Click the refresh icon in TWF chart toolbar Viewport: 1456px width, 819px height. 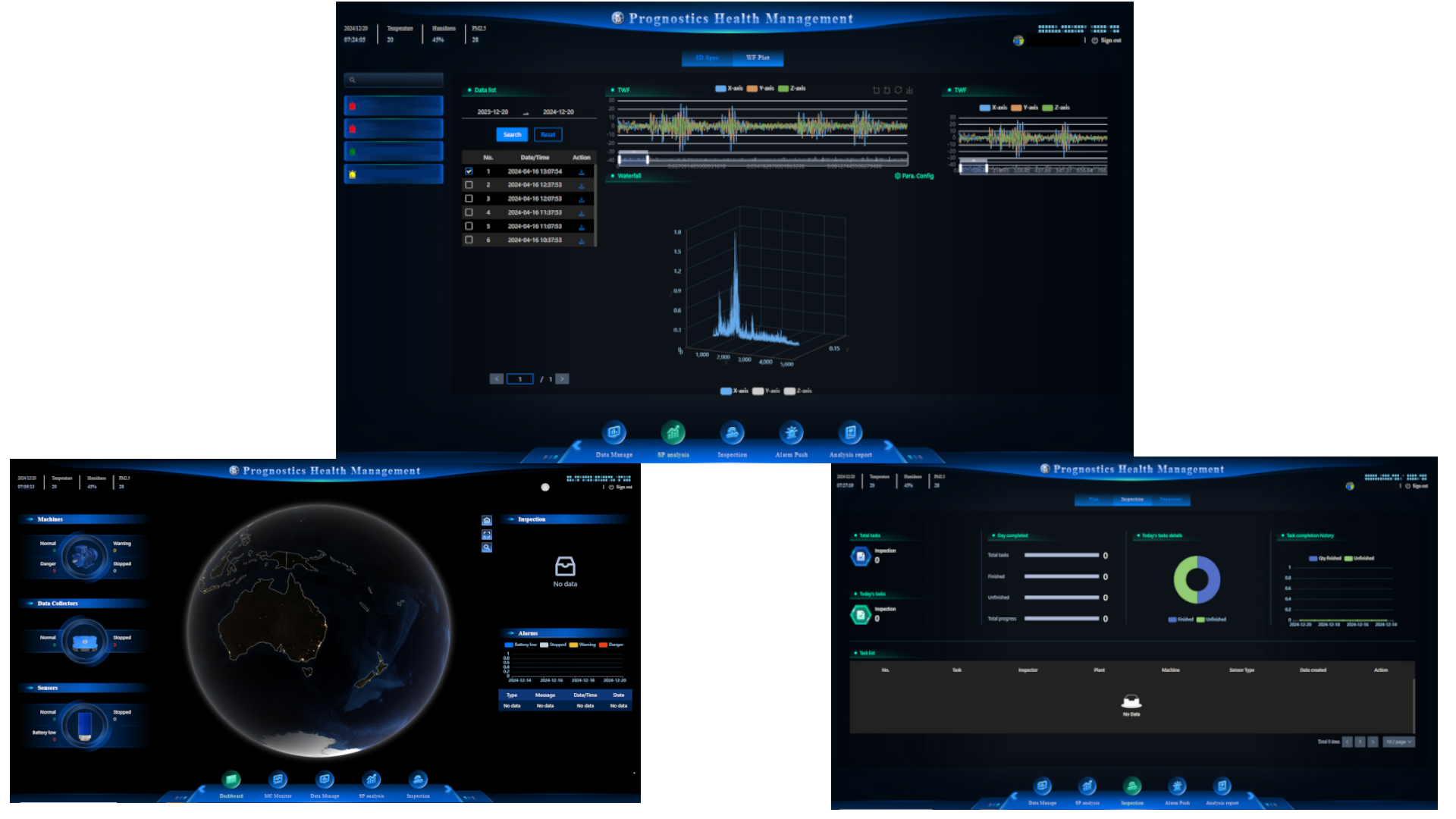(x=898, y=90)
